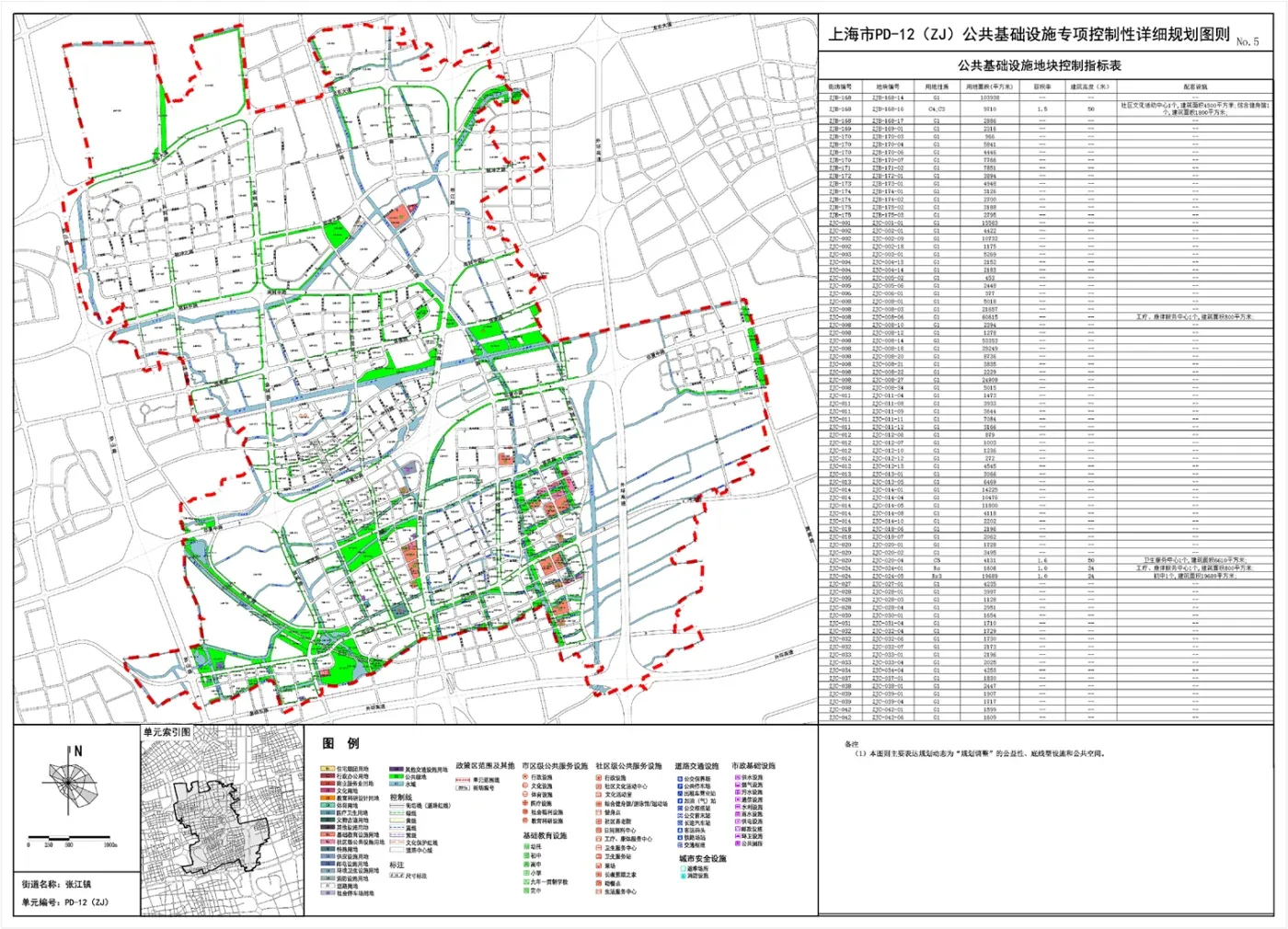The height and width of the screenshot is (929, 1288).
Task: Click the 社区养老院 legend icon
Action: point(599,821)
